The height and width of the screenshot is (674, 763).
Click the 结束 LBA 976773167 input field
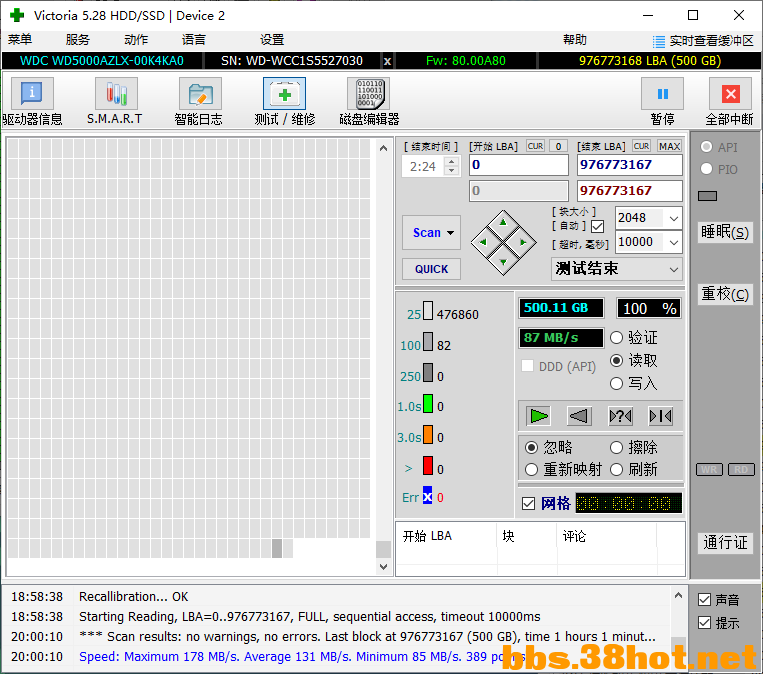click(x=630, y=165)
